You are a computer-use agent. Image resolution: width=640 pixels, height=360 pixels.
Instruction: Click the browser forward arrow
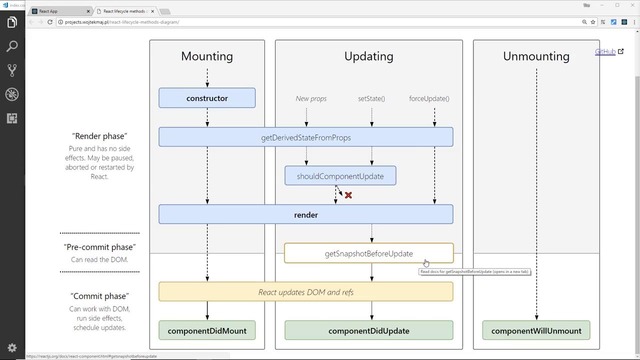click(41, 22)
